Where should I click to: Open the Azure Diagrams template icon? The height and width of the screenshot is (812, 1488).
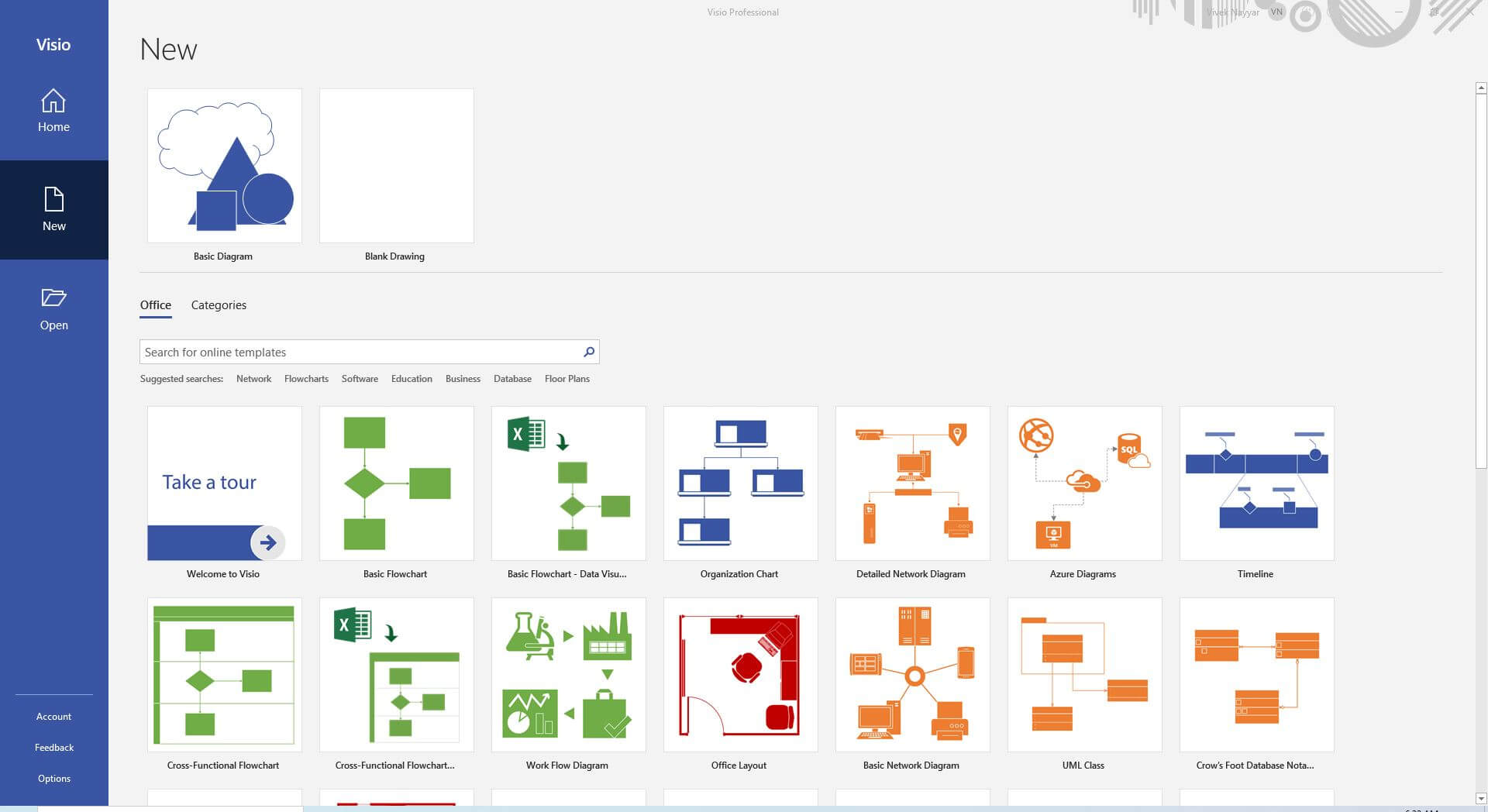pos(1085,483)
